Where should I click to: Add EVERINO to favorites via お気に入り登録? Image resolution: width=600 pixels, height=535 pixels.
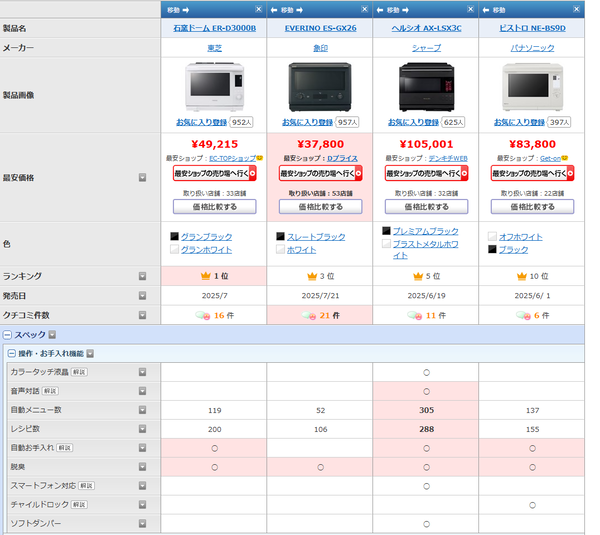tap(308, 122)
